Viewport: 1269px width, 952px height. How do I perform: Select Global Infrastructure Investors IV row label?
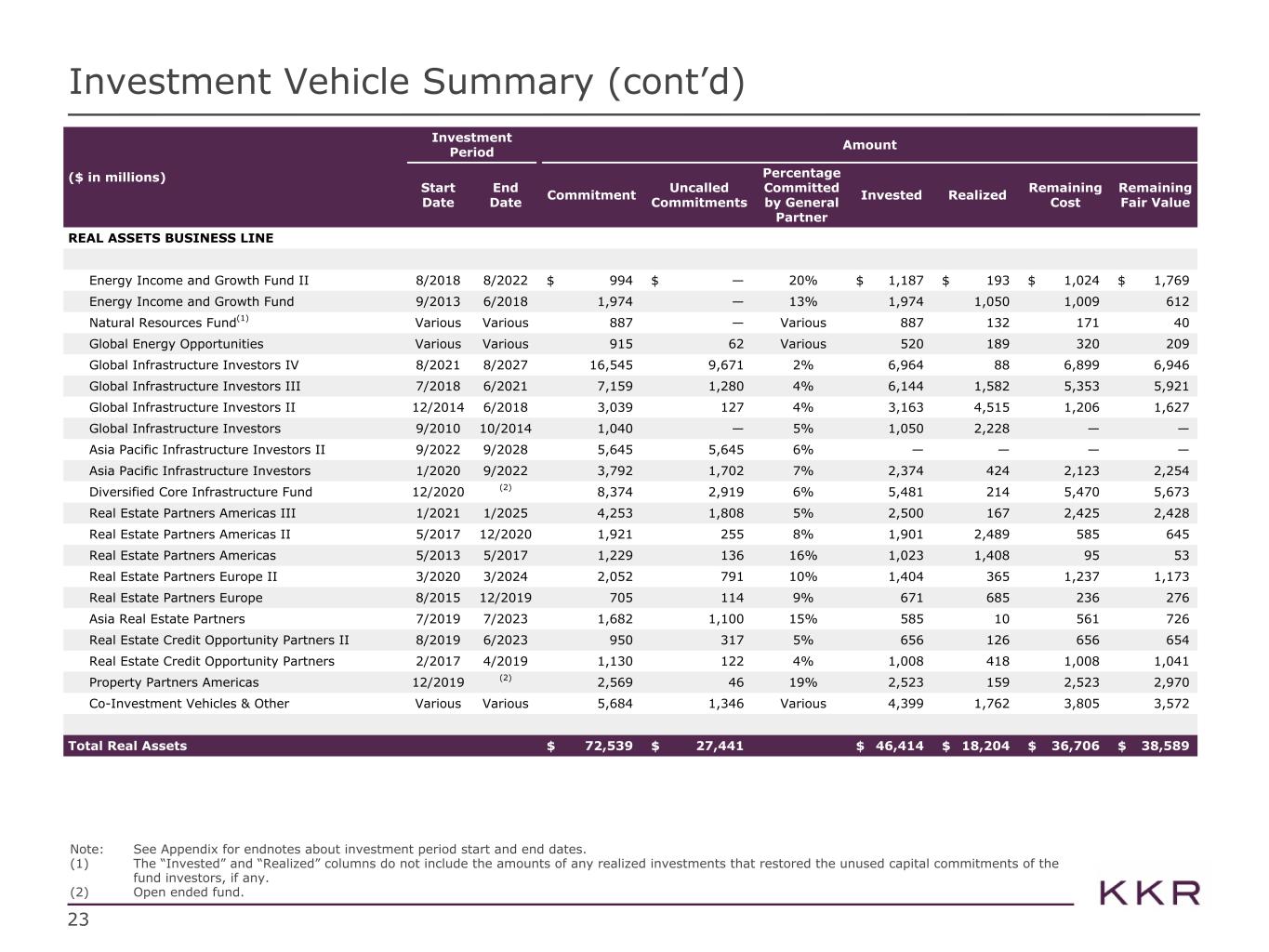tap(193, 365)
